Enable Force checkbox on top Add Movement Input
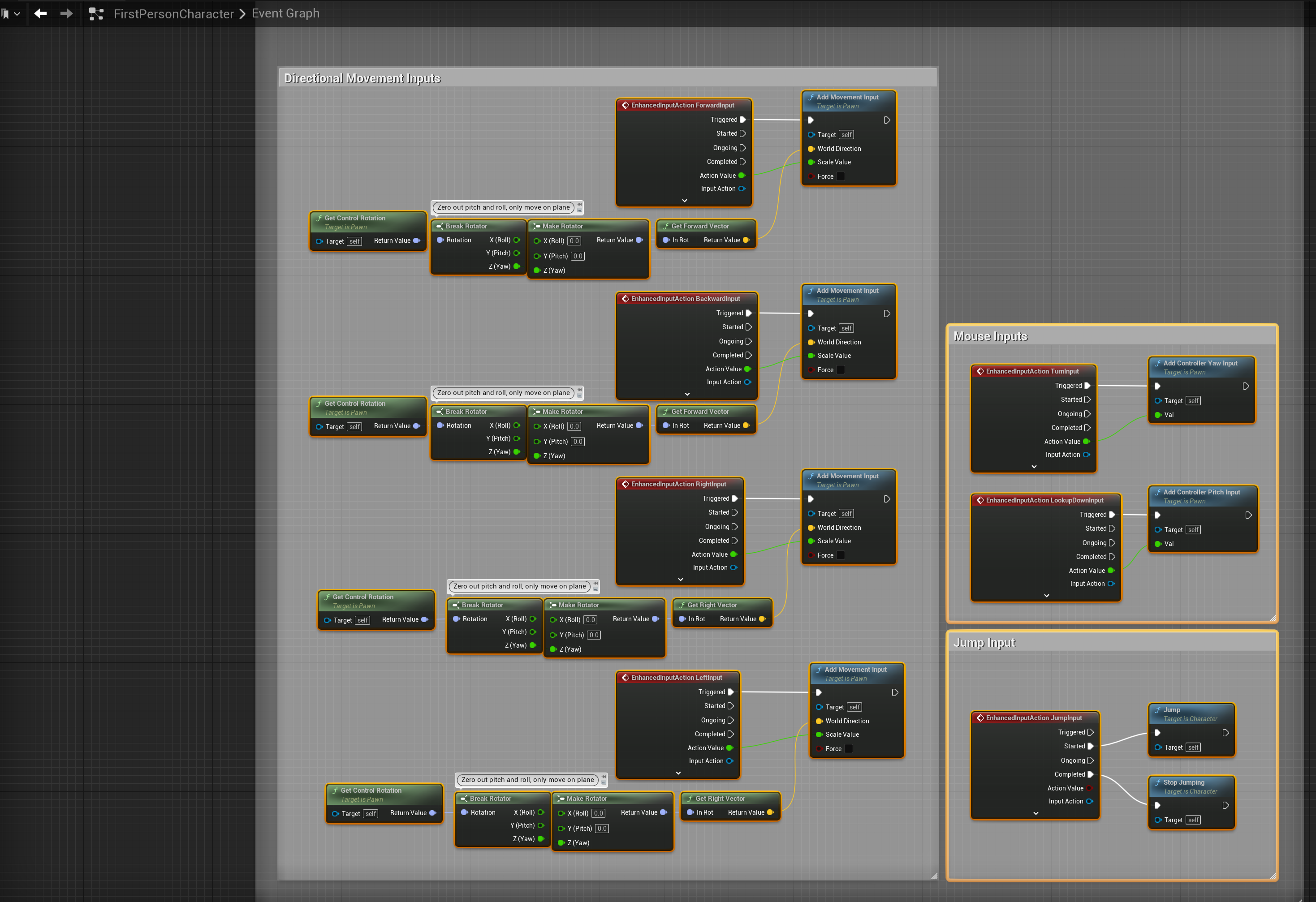This screenshot has height=902, width=1316. [840, 176]
